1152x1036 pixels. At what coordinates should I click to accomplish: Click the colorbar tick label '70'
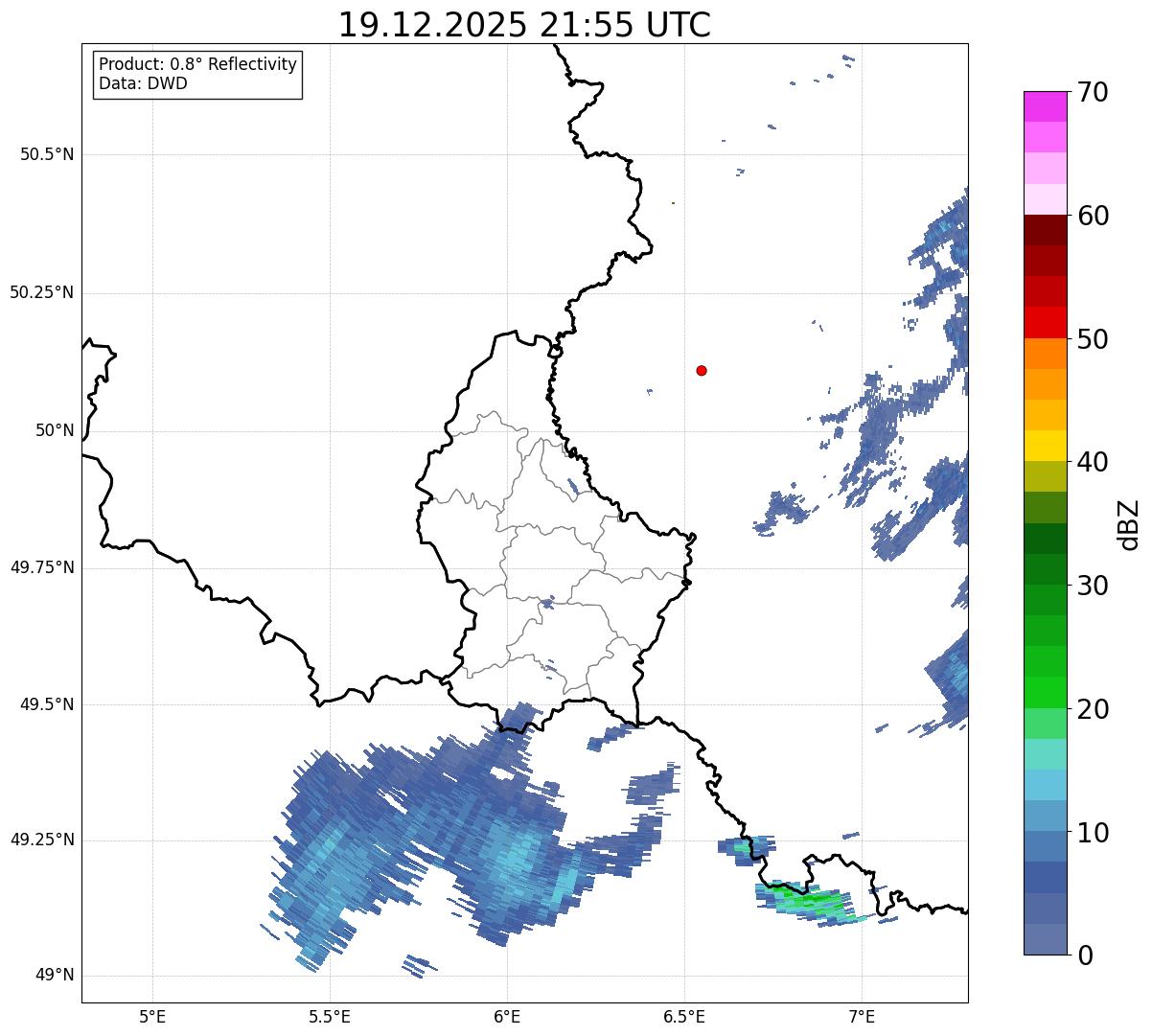pyautogui.click(x=1093, y=92)
